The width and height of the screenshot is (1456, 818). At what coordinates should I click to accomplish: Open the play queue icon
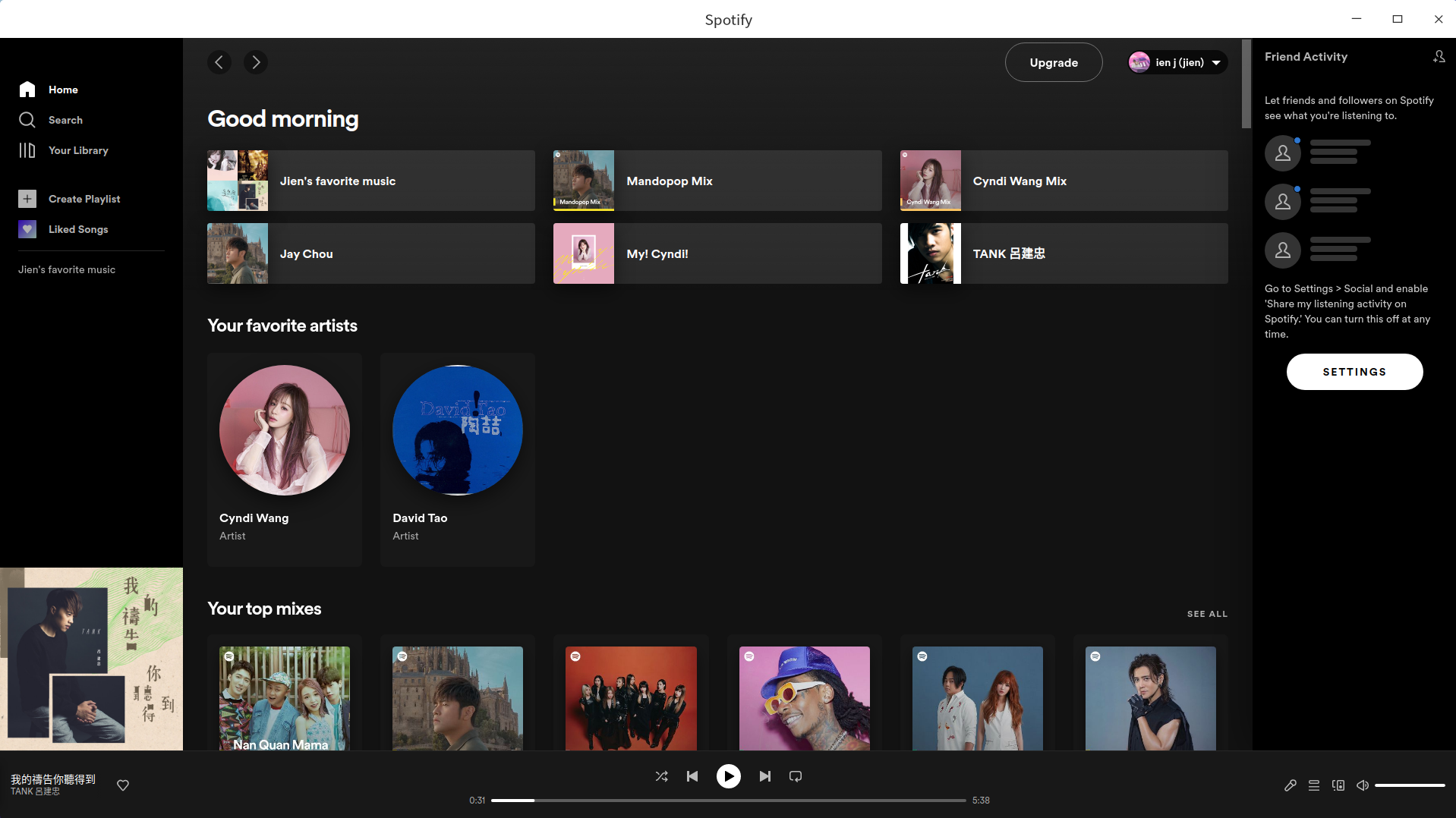pyautogui.click(x=1314, y=785)
